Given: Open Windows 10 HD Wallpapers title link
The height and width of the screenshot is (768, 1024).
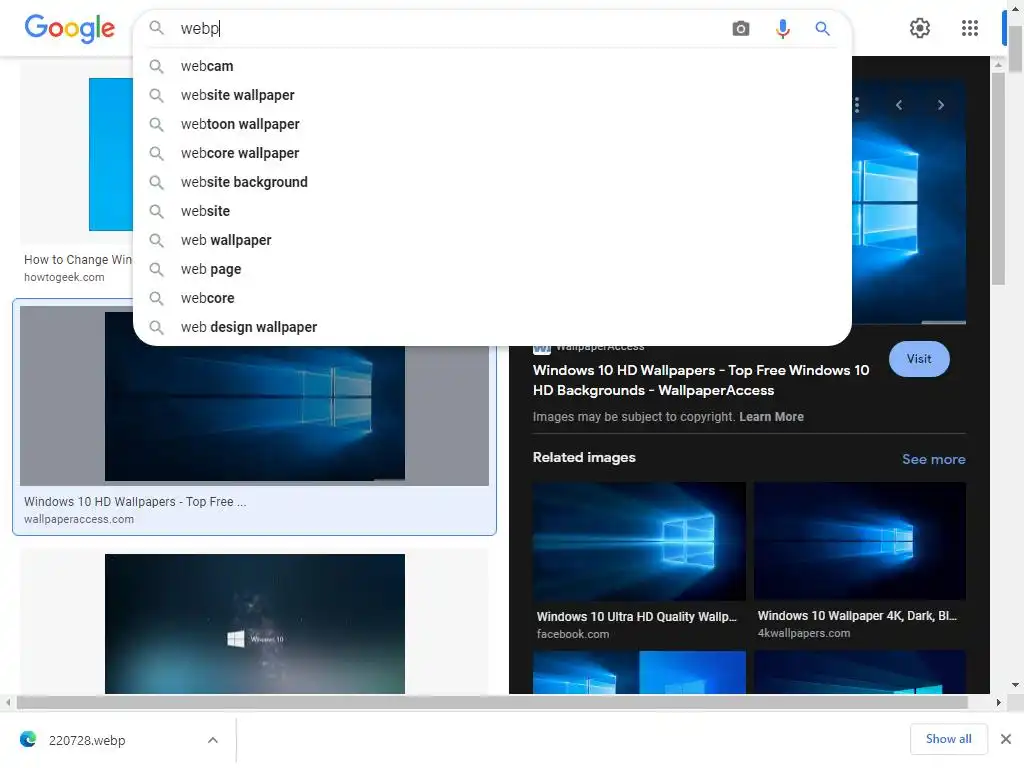Looking at the screenshot, I should pyautogui.click(x=701, y=380).
